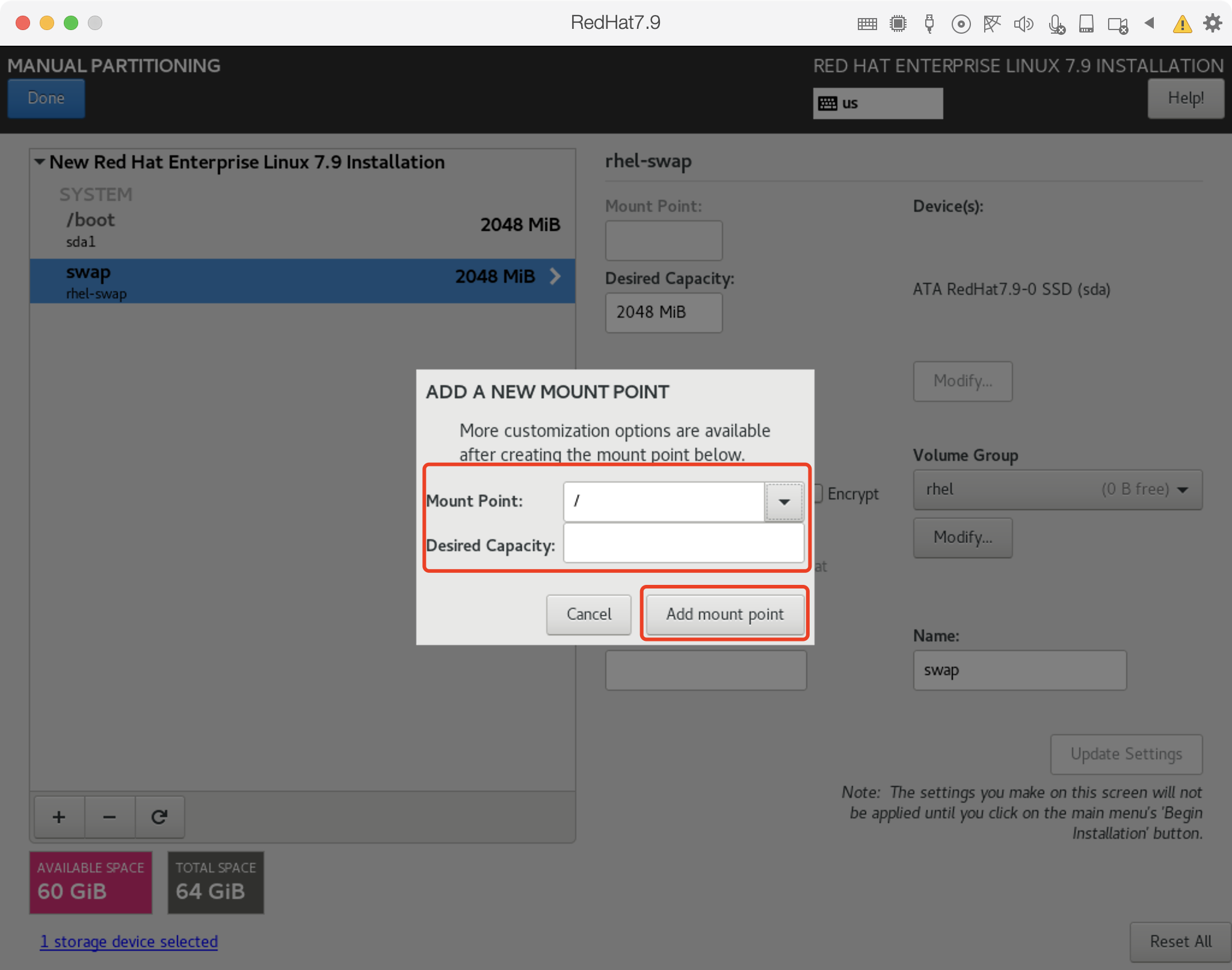Open VM settings via the gear icon
The width and height of the screenshot is (1232, 970).
tap(1212, 23)
